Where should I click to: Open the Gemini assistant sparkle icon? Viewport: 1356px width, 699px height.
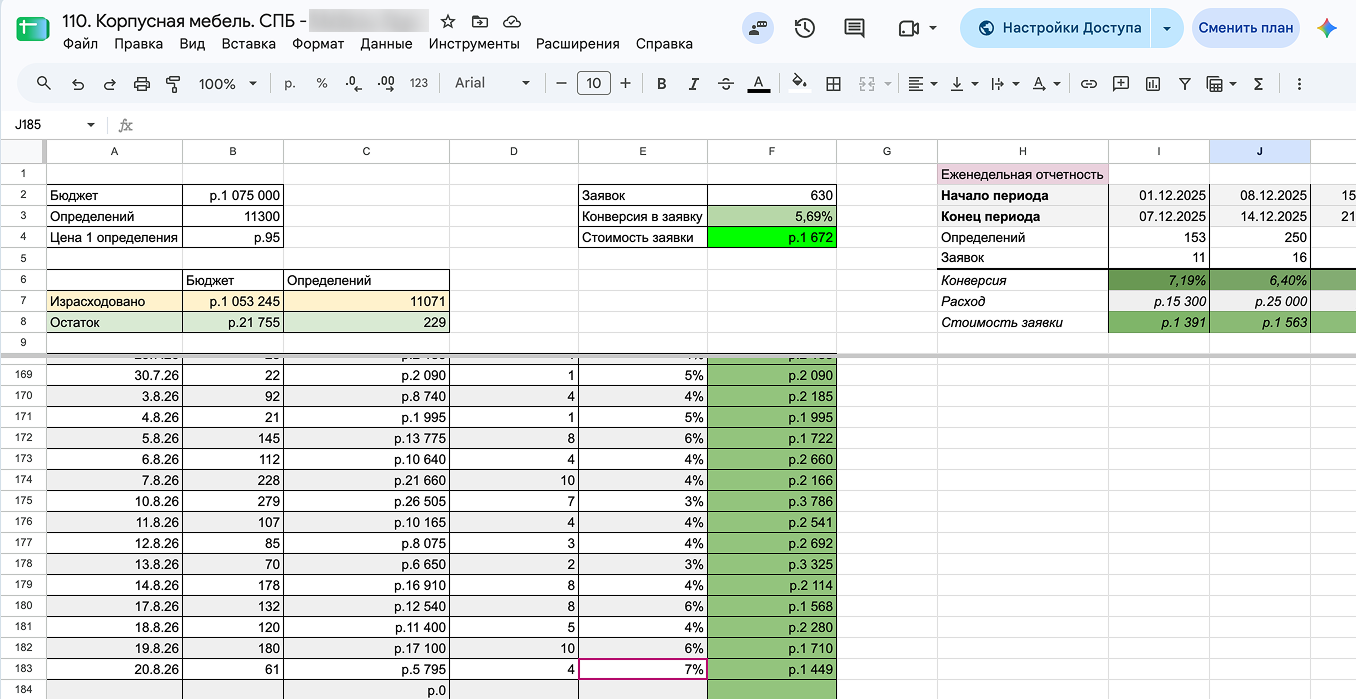(1327, 28)
